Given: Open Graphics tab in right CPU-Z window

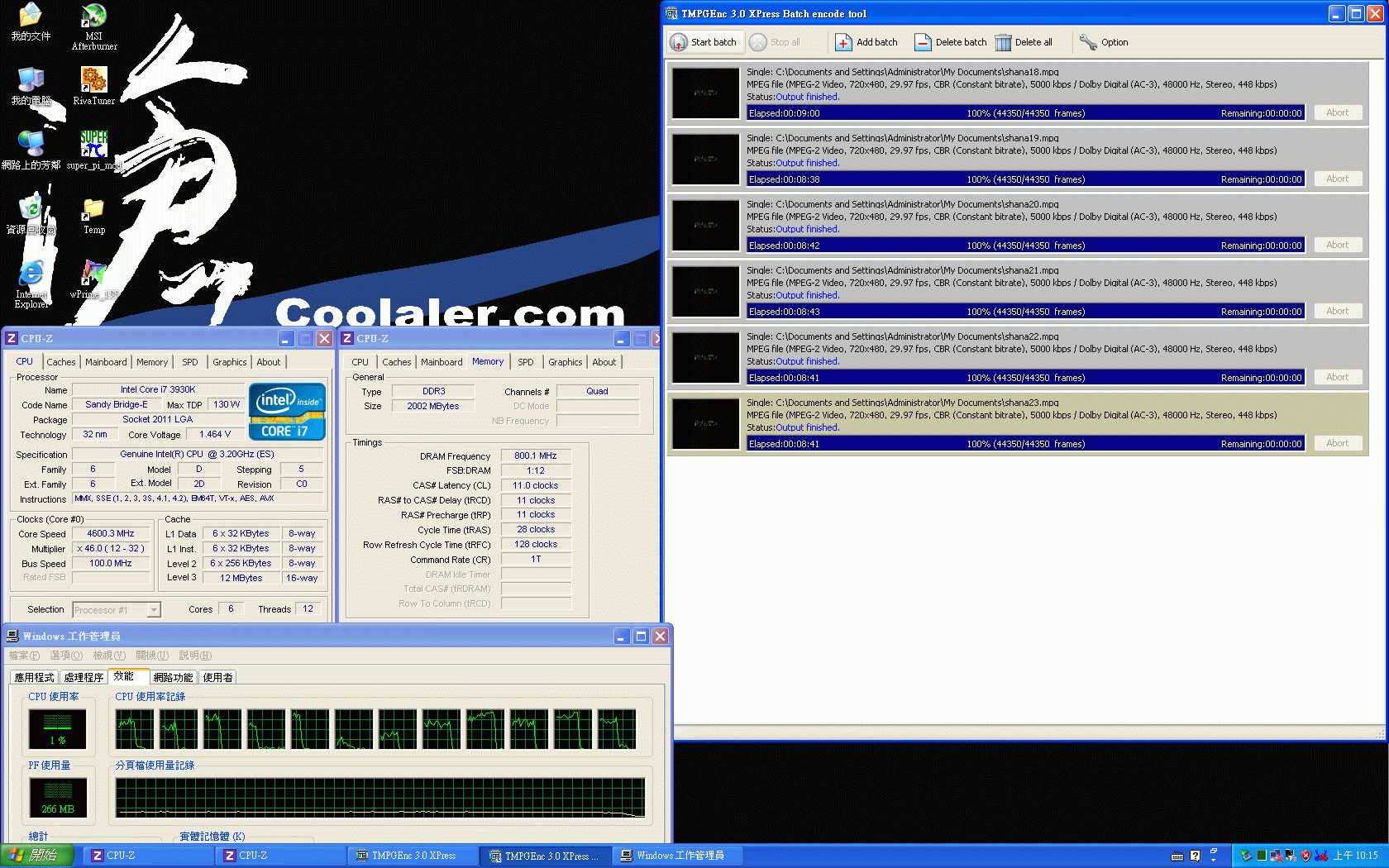Looking at the screenshot, I should (566, 362).
